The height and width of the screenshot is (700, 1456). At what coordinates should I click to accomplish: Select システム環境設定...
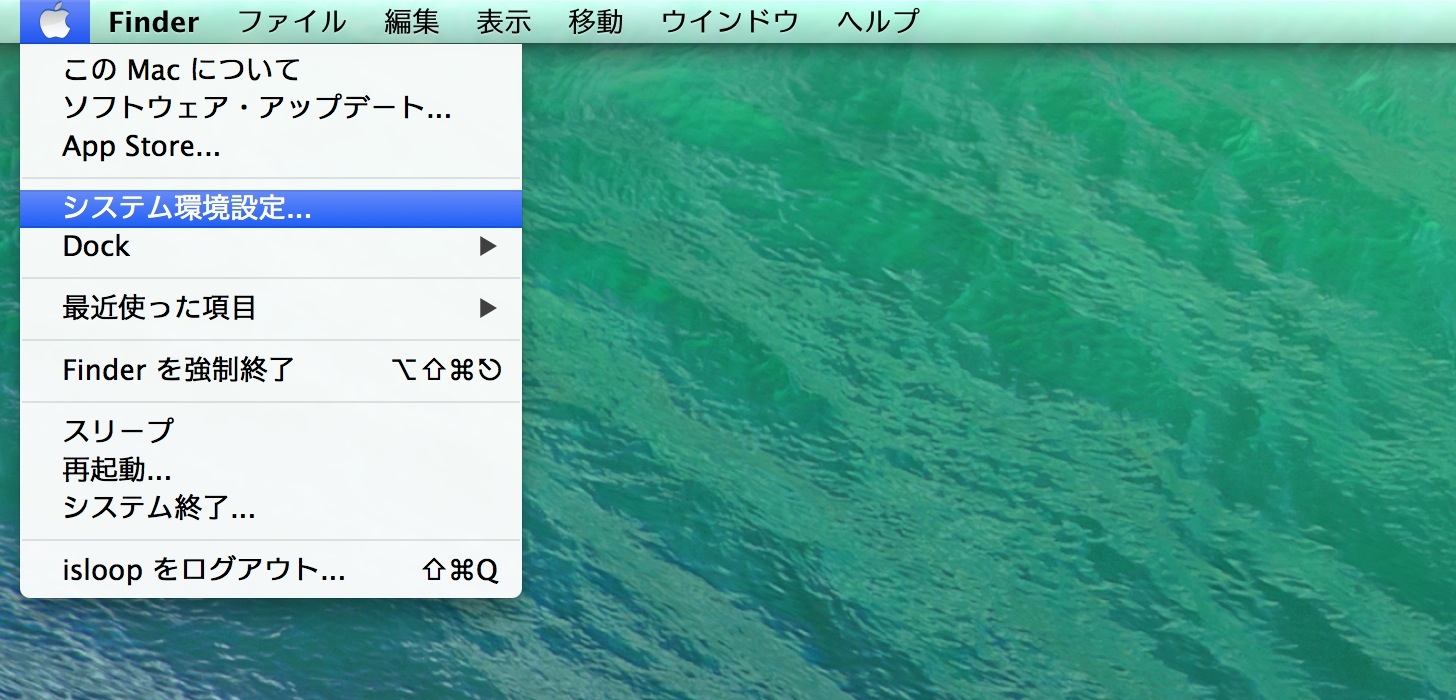(271, 208)
